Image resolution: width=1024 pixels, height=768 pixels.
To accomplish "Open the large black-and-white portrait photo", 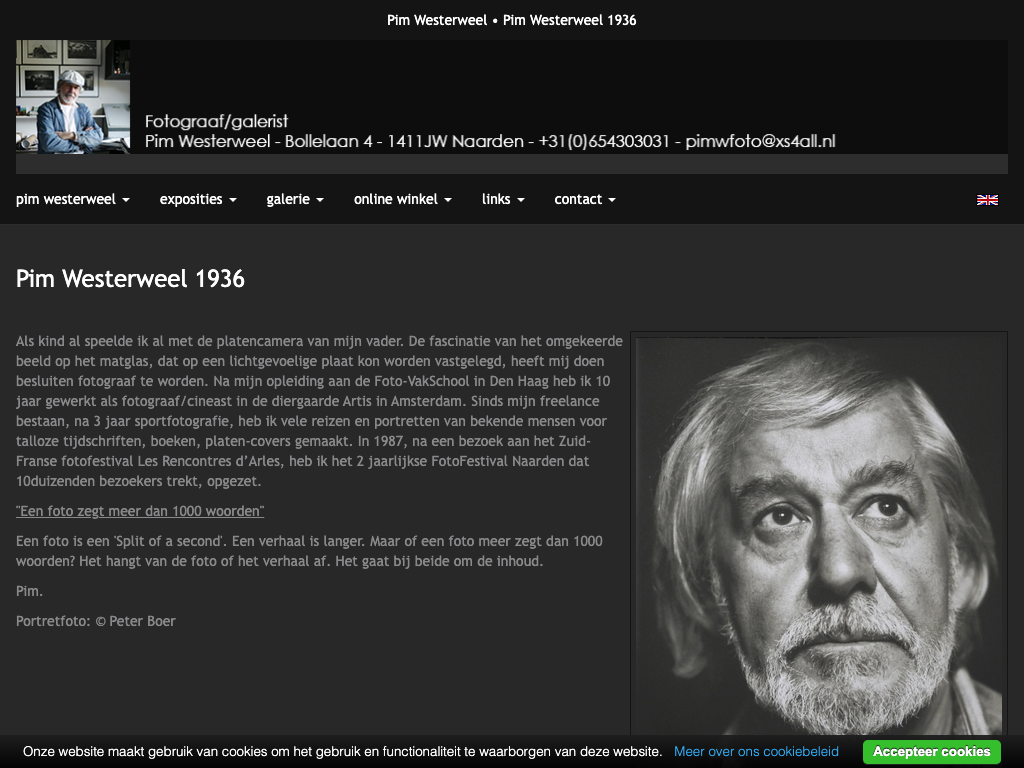I will click(x=819, y=536).
